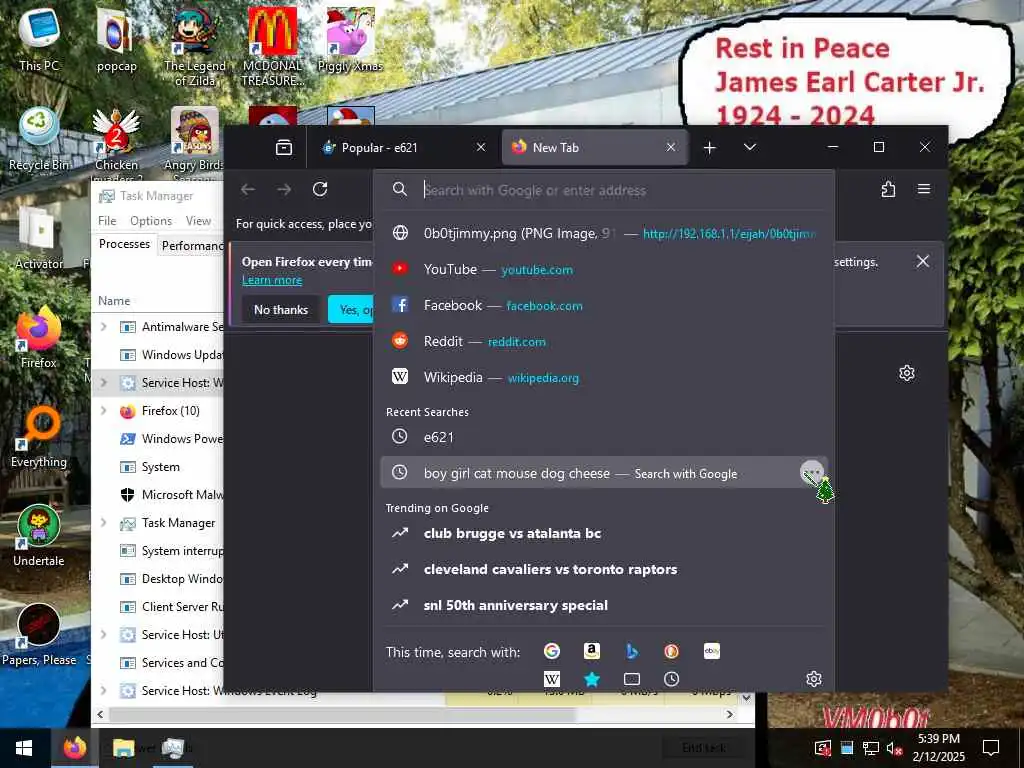
Task: Search bookmarks using the star icon
Action: coord(592,679)
